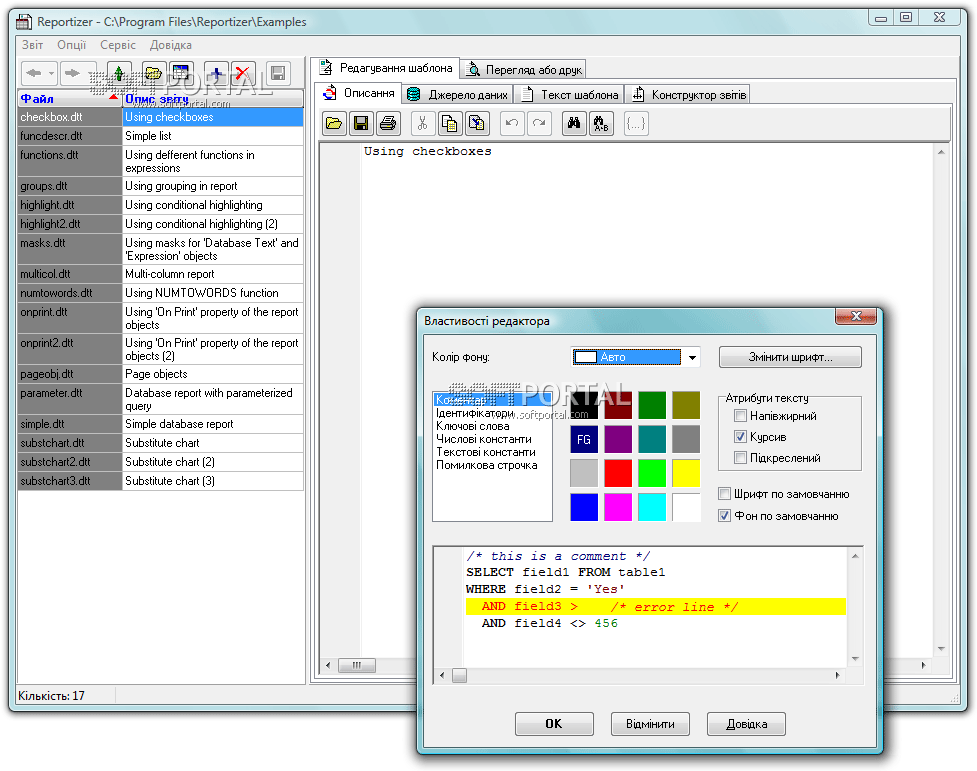Image resolution: width=977 pixels, height=771 pixels.
Task: Pick the navy FG color swatch
Action: click(584, 439)
